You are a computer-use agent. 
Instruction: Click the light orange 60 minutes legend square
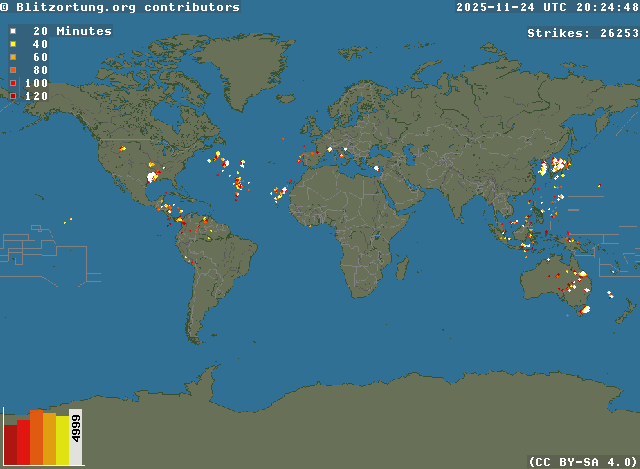pyautogui.click(x=12, y=57)
